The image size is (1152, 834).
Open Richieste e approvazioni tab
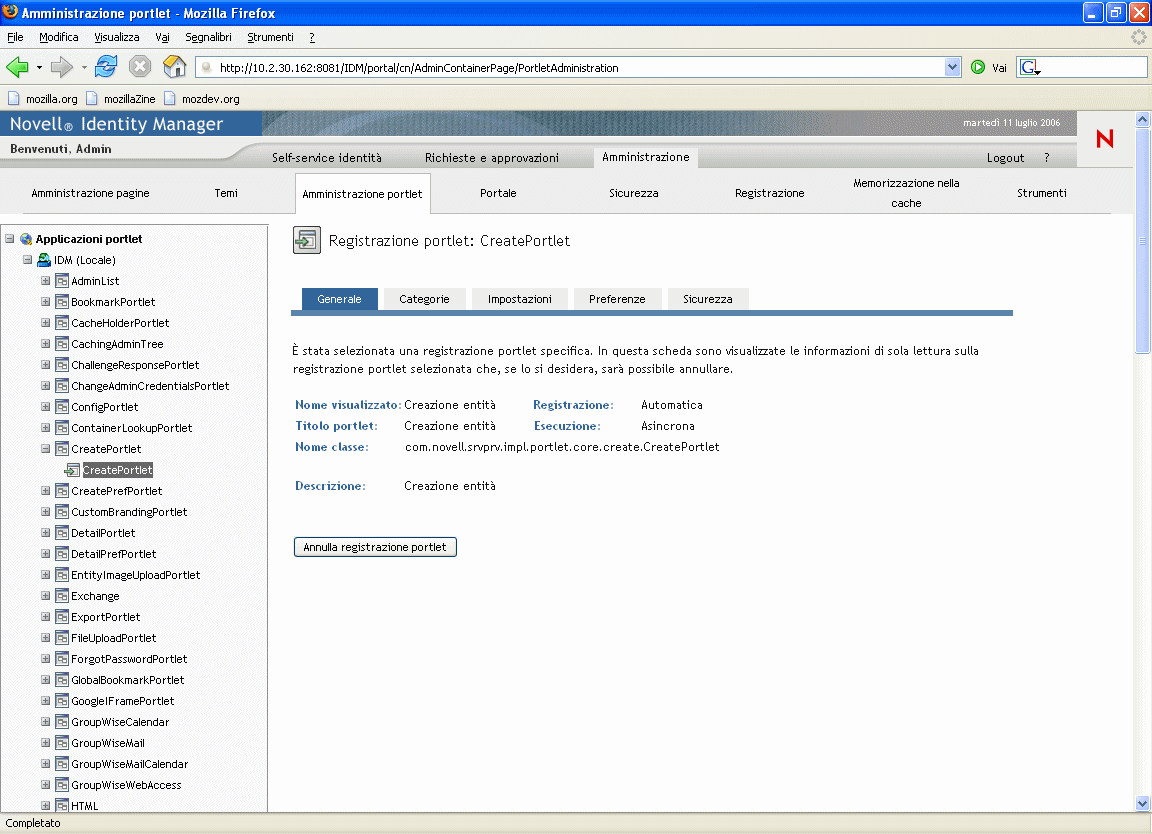492,158
